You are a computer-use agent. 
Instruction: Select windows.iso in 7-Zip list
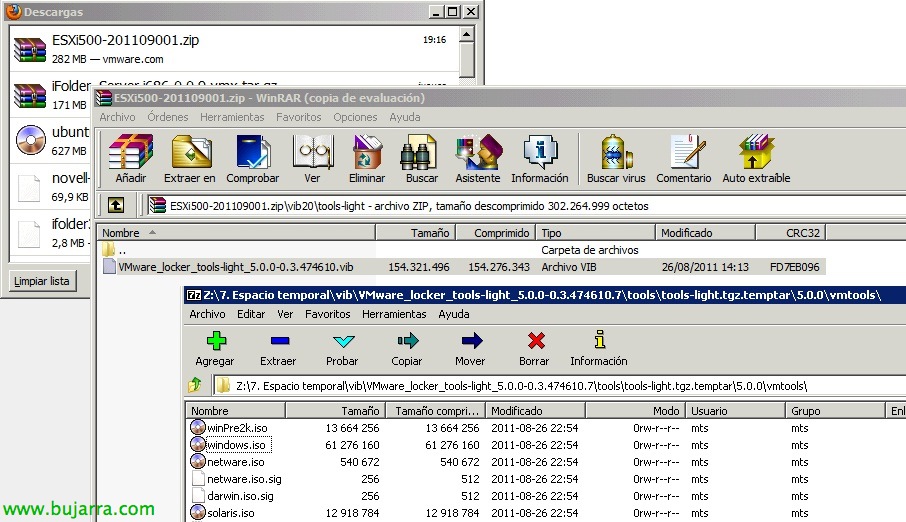click(x=236, y=445)
